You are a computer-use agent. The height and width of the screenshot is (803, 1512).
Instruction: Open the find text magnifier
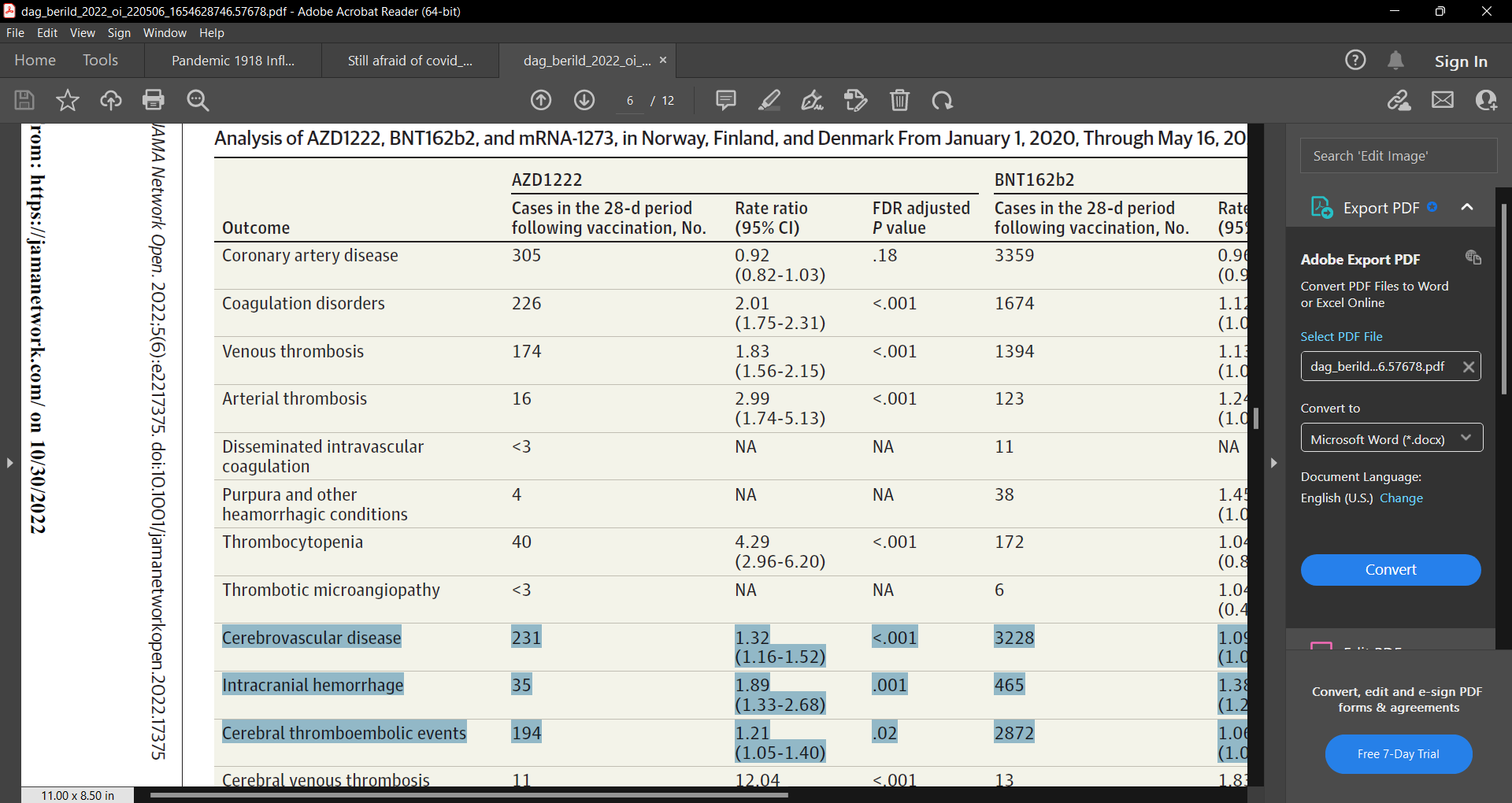point(198,100)
